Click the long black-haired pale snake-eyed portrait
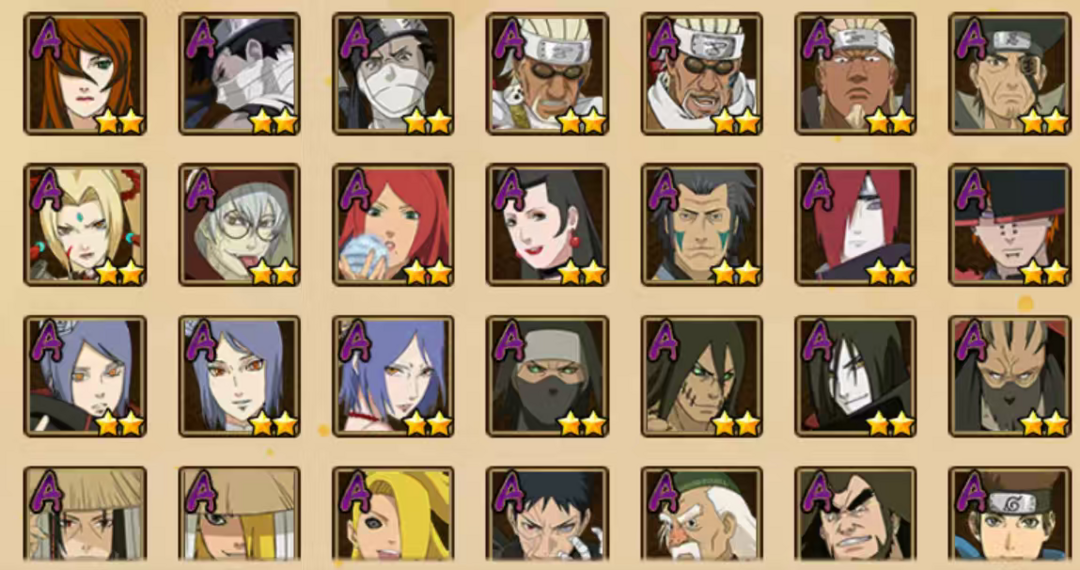Viewport: 1080px width, 570px height. click(855, 377)
